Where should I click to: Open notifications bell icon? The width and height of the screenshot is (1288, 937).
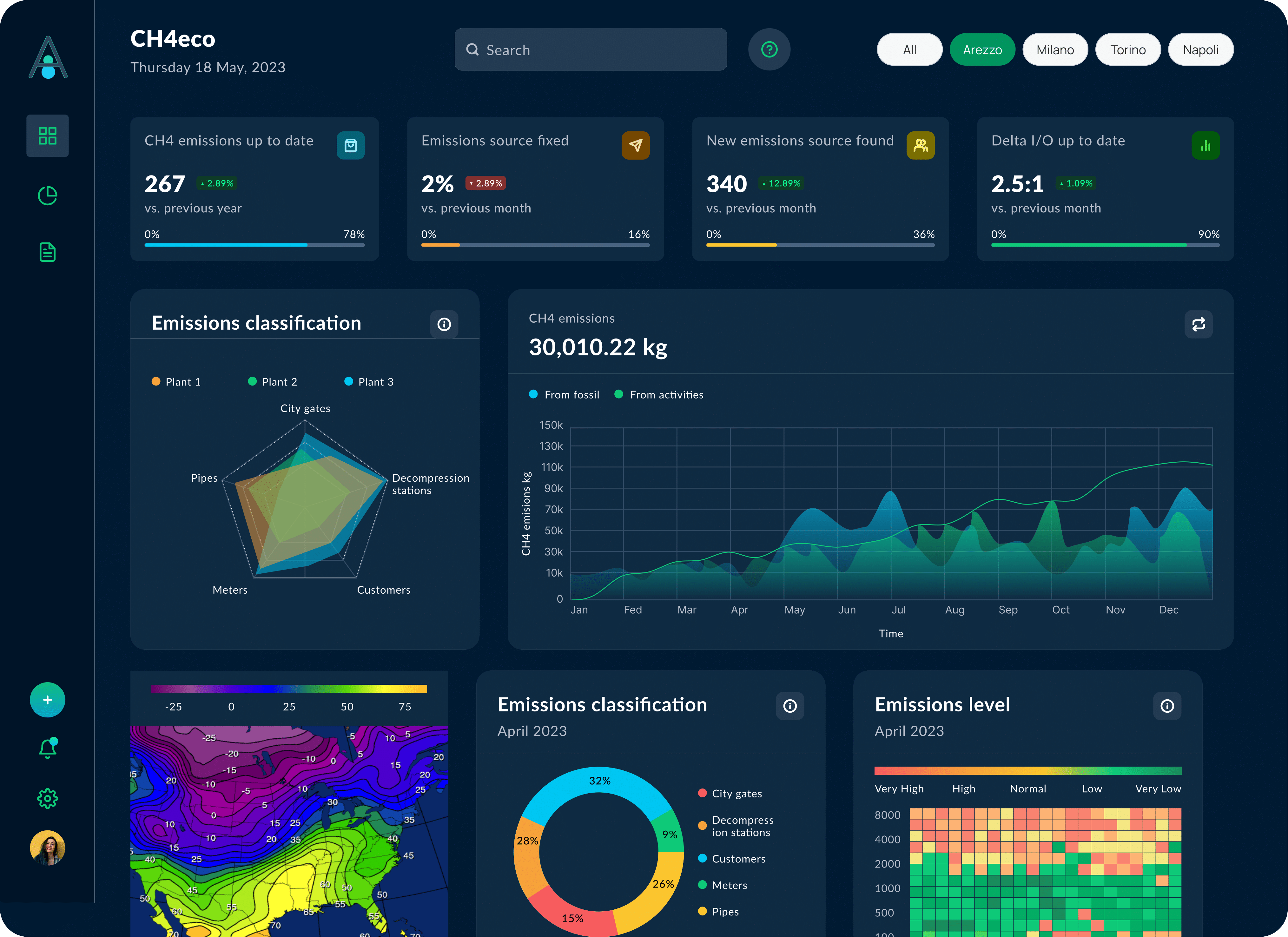pos(48,749)
